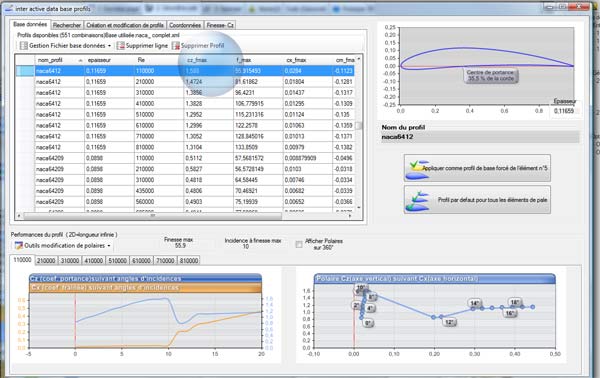This screenshot has width=600, height=378.
Task: Expand Outils modification de polaires dropdown arrow
Action: 109,246
